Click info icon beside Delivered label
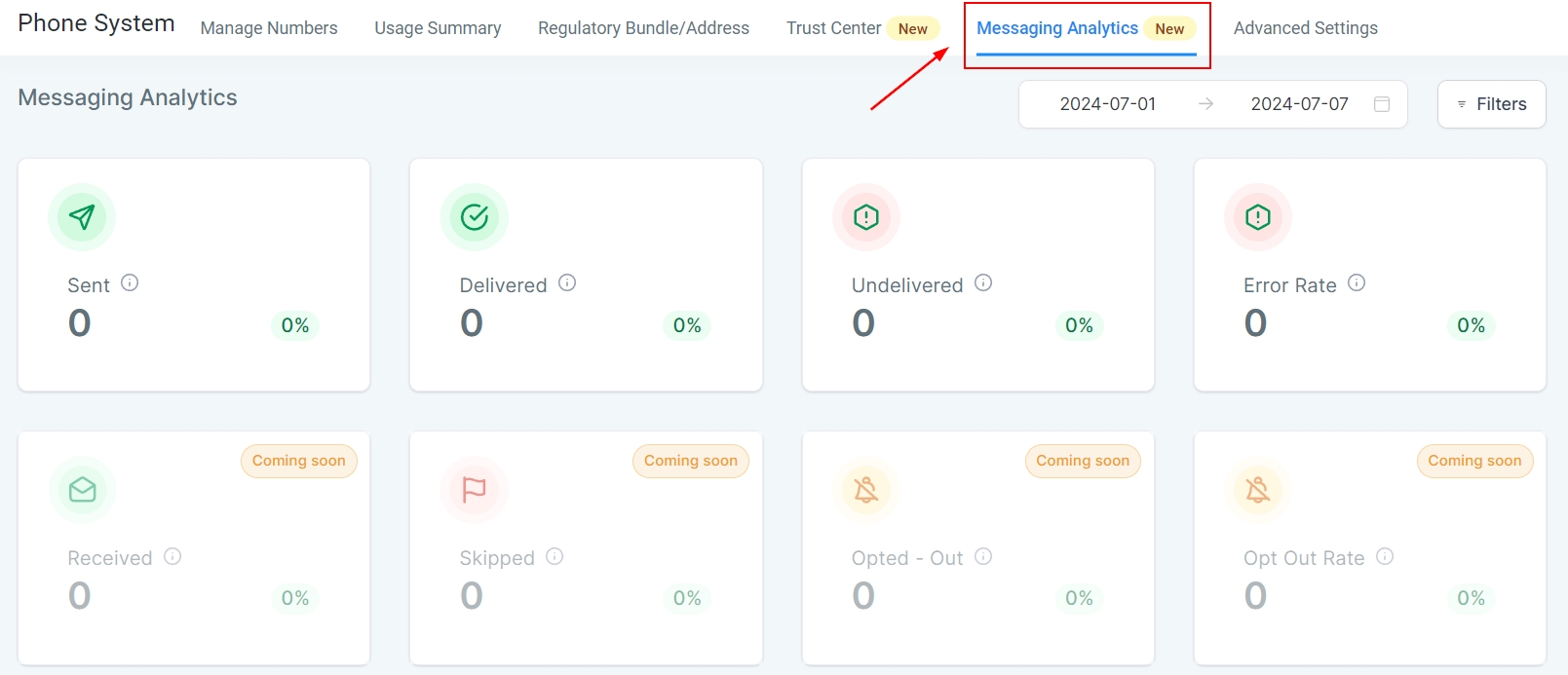This screenshot has width=1568, height=675. 567,283
